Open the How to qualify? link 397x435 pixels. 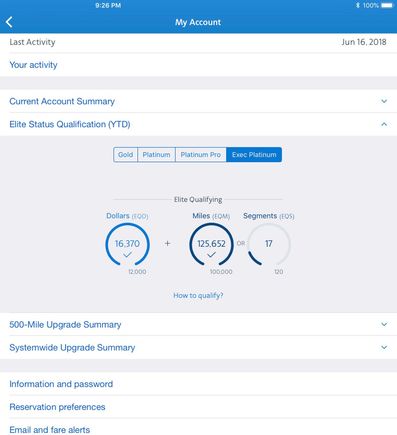tap(198, 295)
